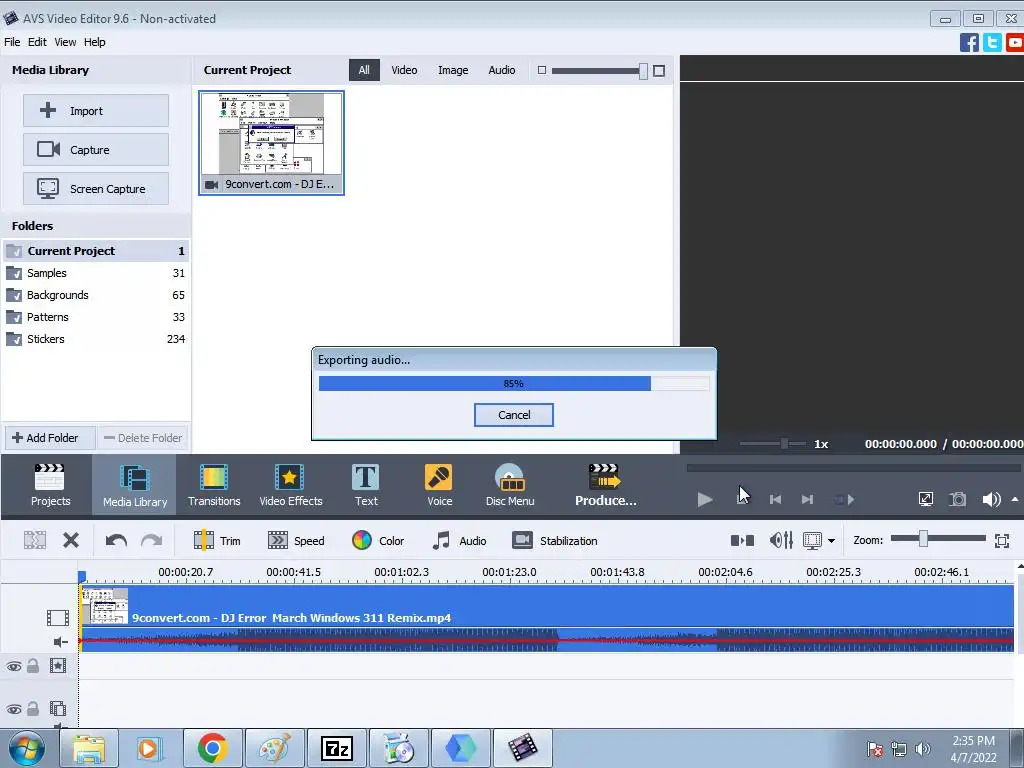
Task: Open the Speed adjustment tool
Action: (x=296, y=541)
